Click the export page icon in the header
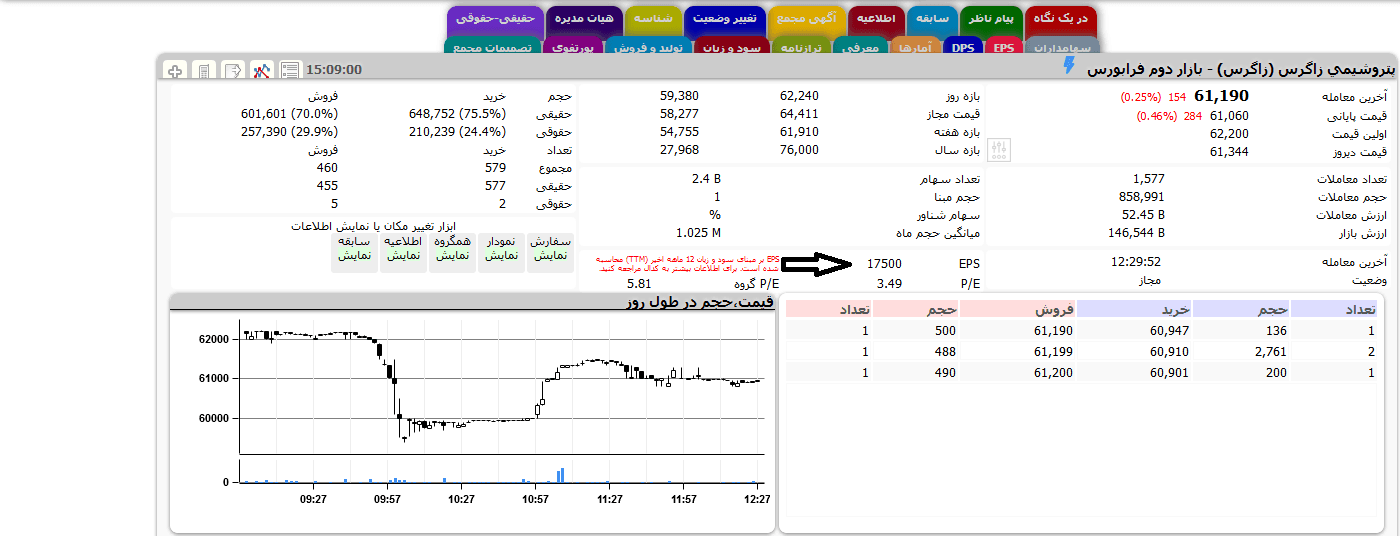This screenshot has height=536, width=1400. point(232,70)
